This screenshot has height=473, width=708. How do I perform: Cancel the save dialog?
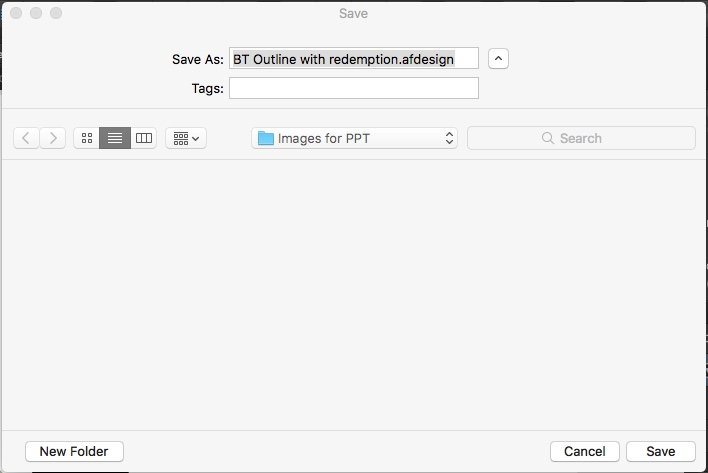(585, 451)
